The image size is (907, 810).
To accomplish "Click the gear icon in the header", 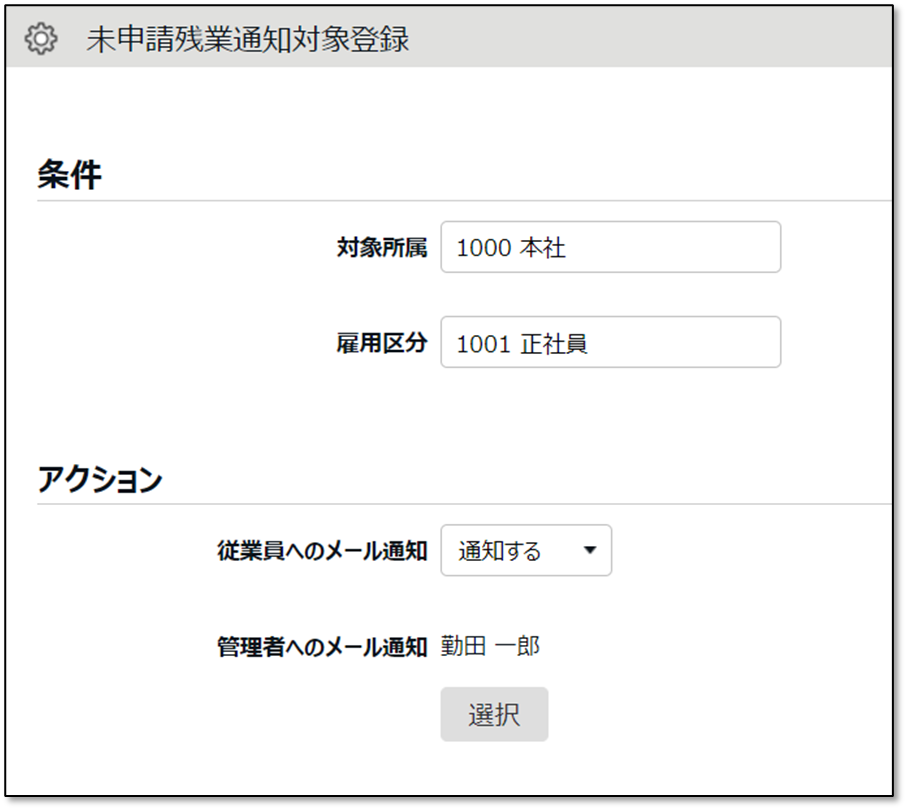I will click(x=40, y=40).
